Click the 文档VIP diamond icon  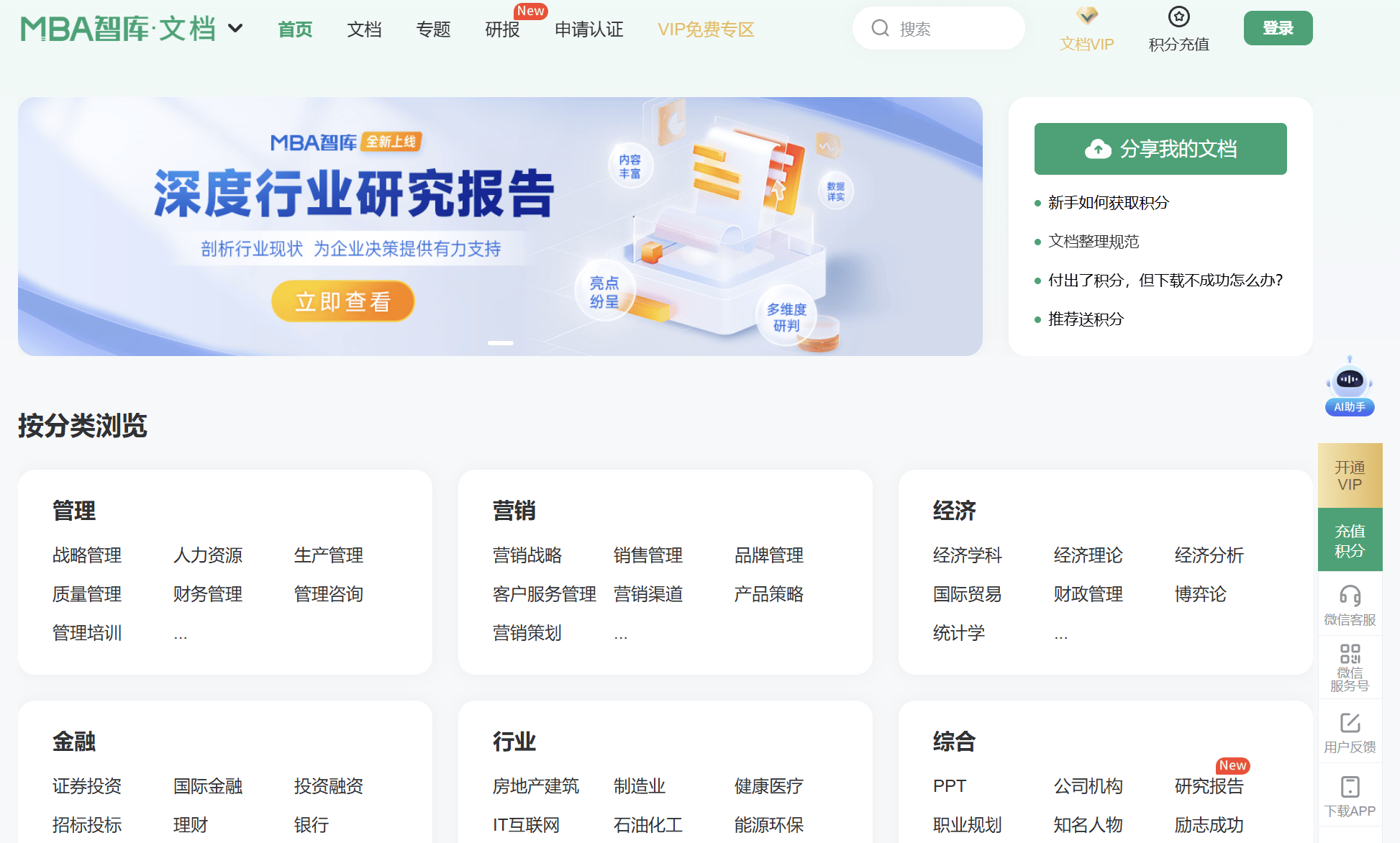tap(1087, 16)
